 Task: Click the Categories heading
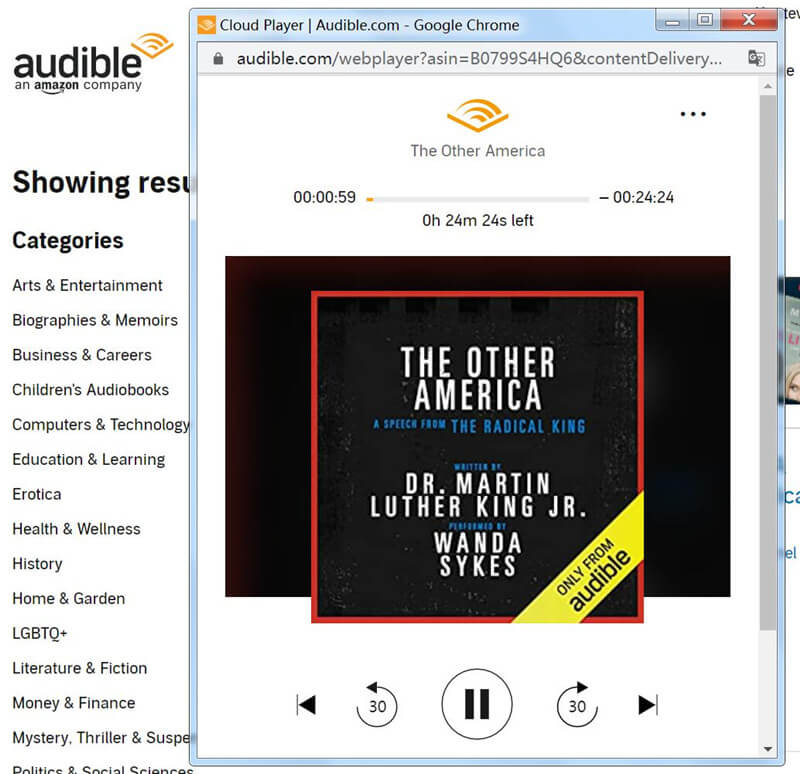tap(68, 240)
